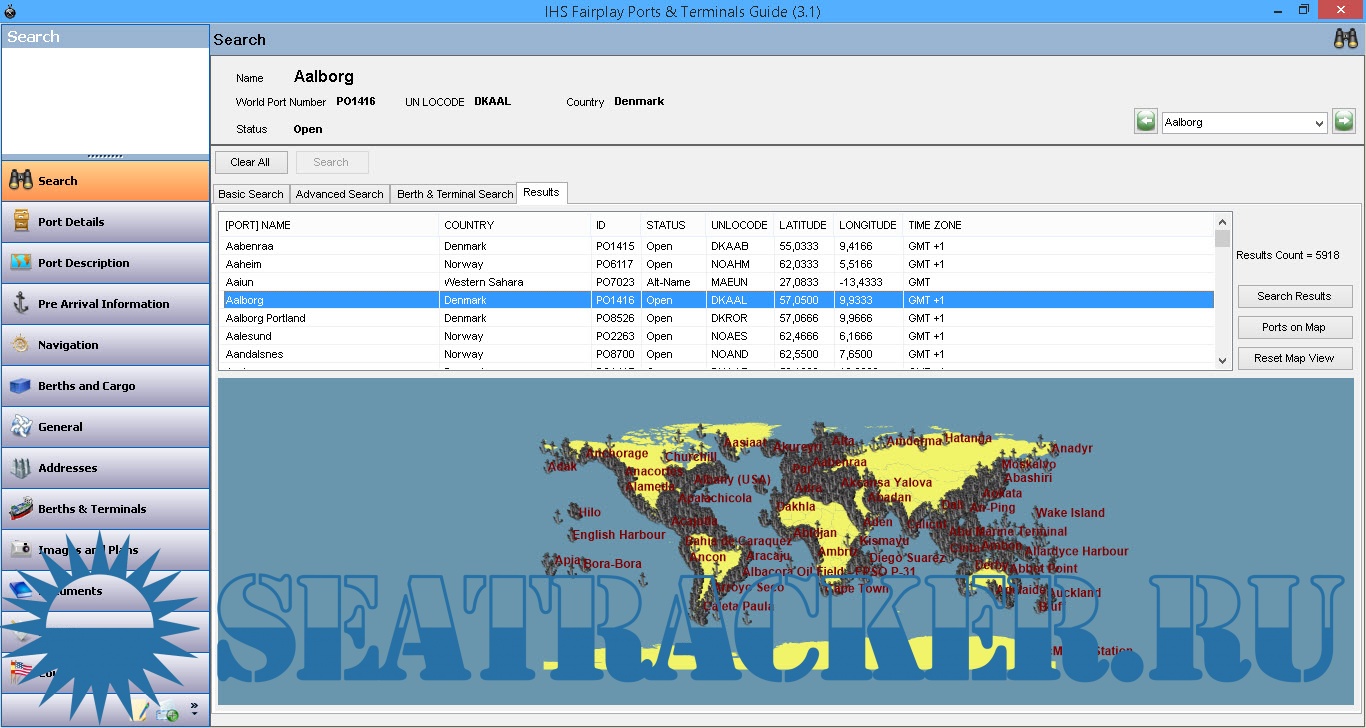Click the Ports on Map button
1366x728 pixels.
coord(1294,327)
